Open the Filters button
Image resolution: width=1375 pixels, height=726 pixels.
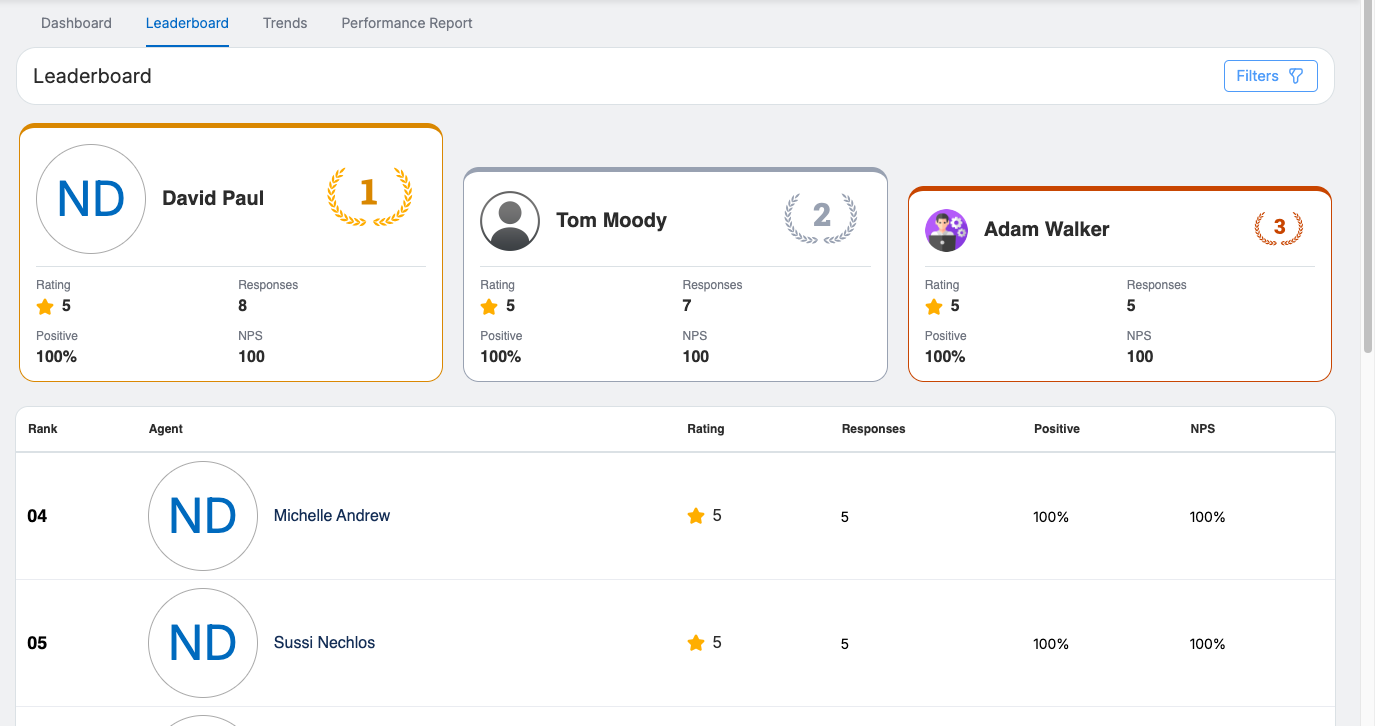(1270, 76)
